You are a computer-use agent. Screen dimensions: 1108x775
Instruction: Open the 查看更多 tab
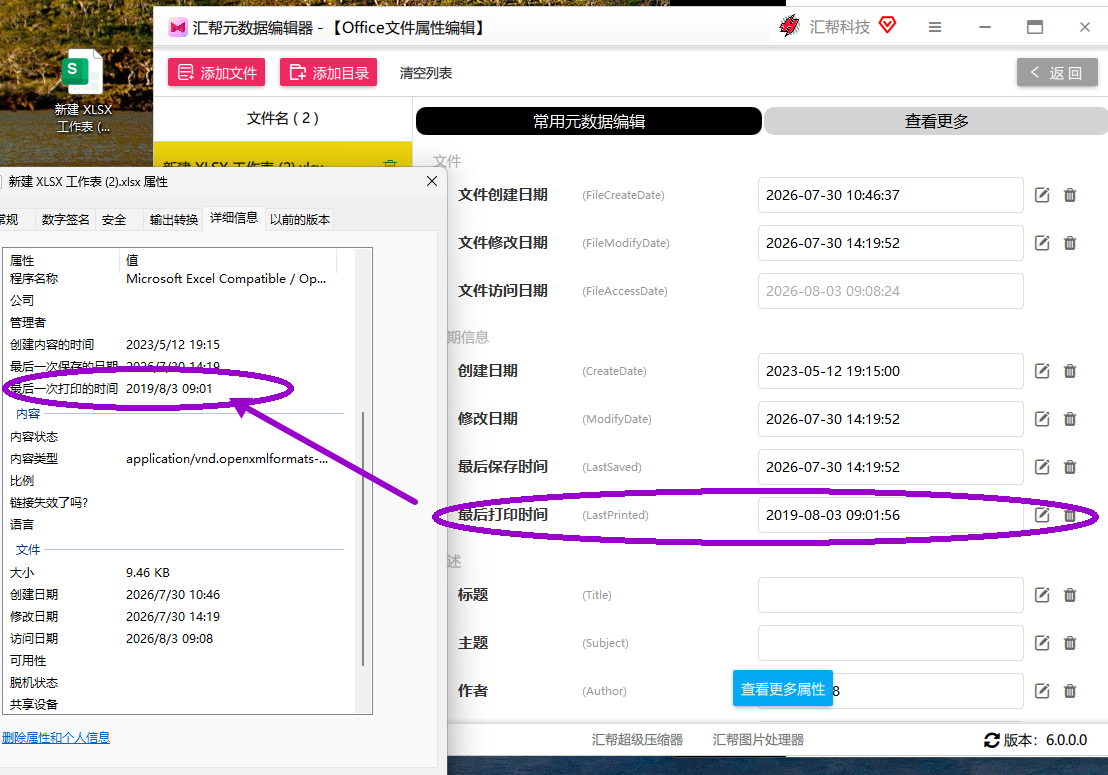[936, 122]
